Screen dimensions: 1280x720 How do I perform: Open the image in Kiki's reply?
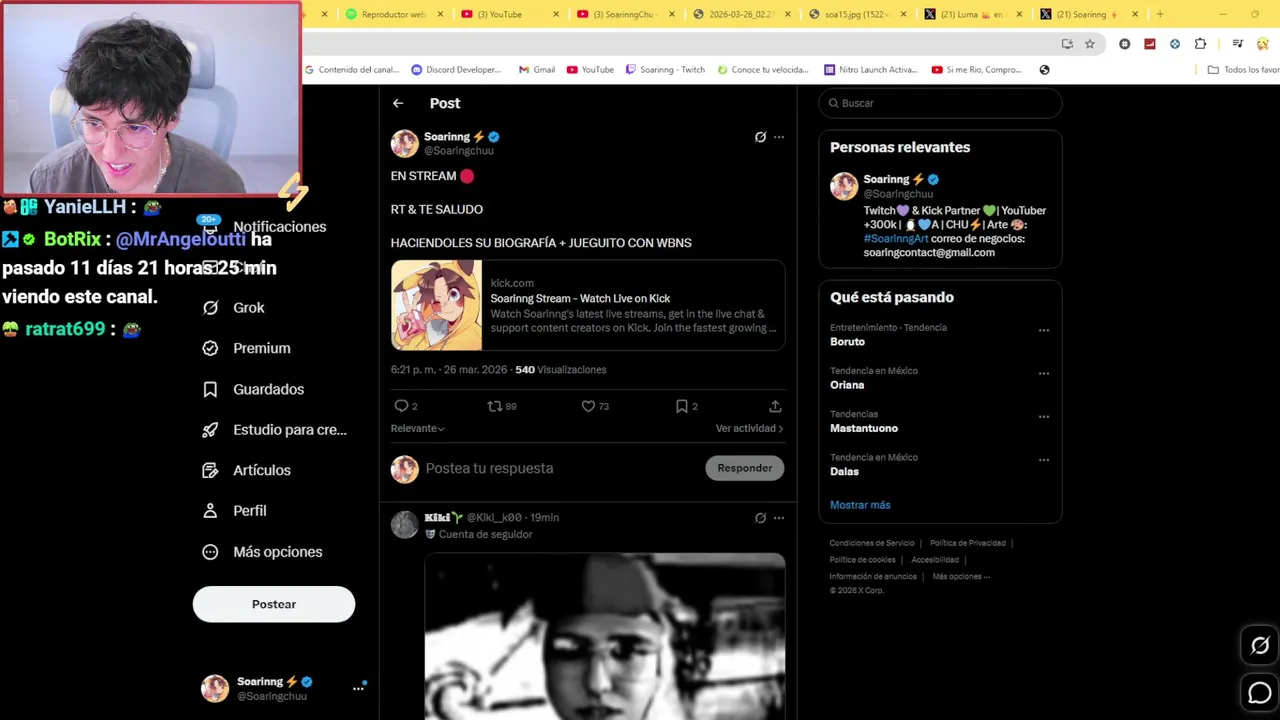coord(605,636)
